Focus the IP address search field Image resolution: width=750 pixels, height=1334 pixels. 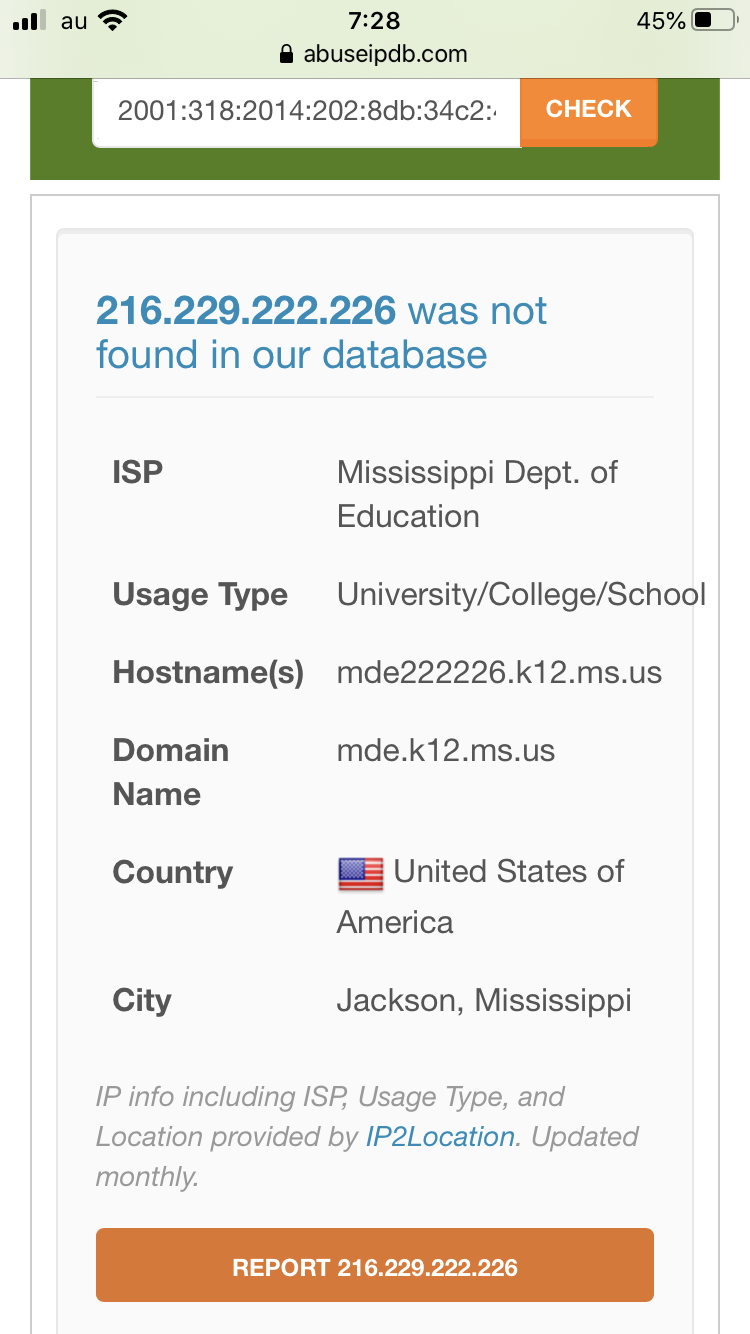point(306,110)
